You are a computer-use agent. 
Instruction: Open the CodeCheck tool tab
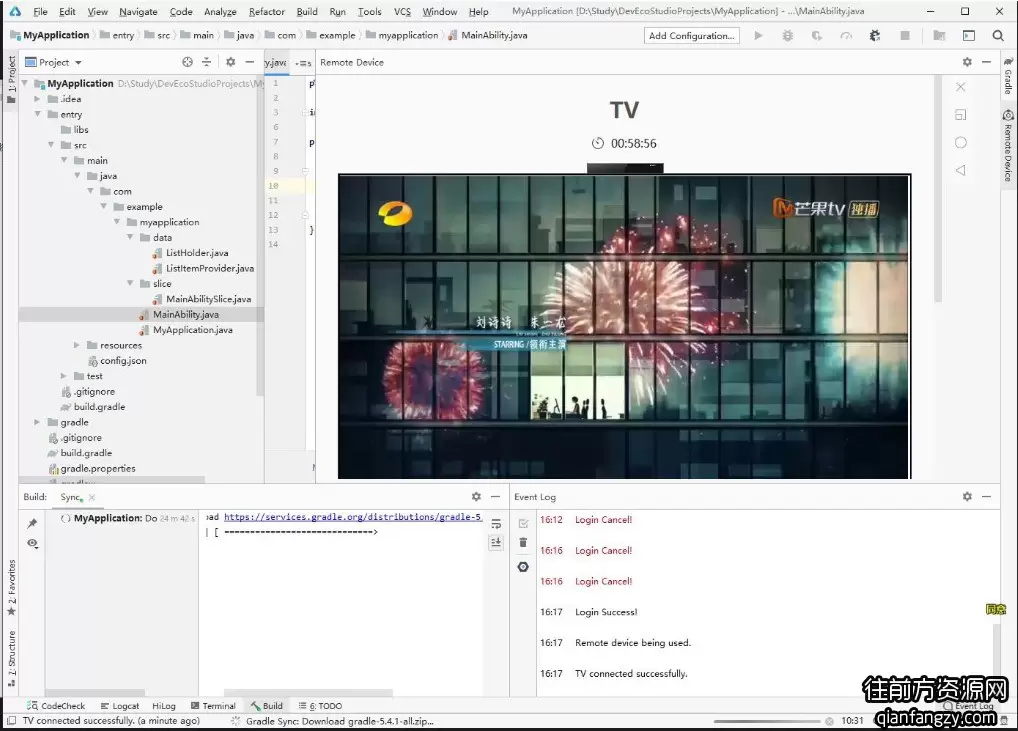[56, 706]
